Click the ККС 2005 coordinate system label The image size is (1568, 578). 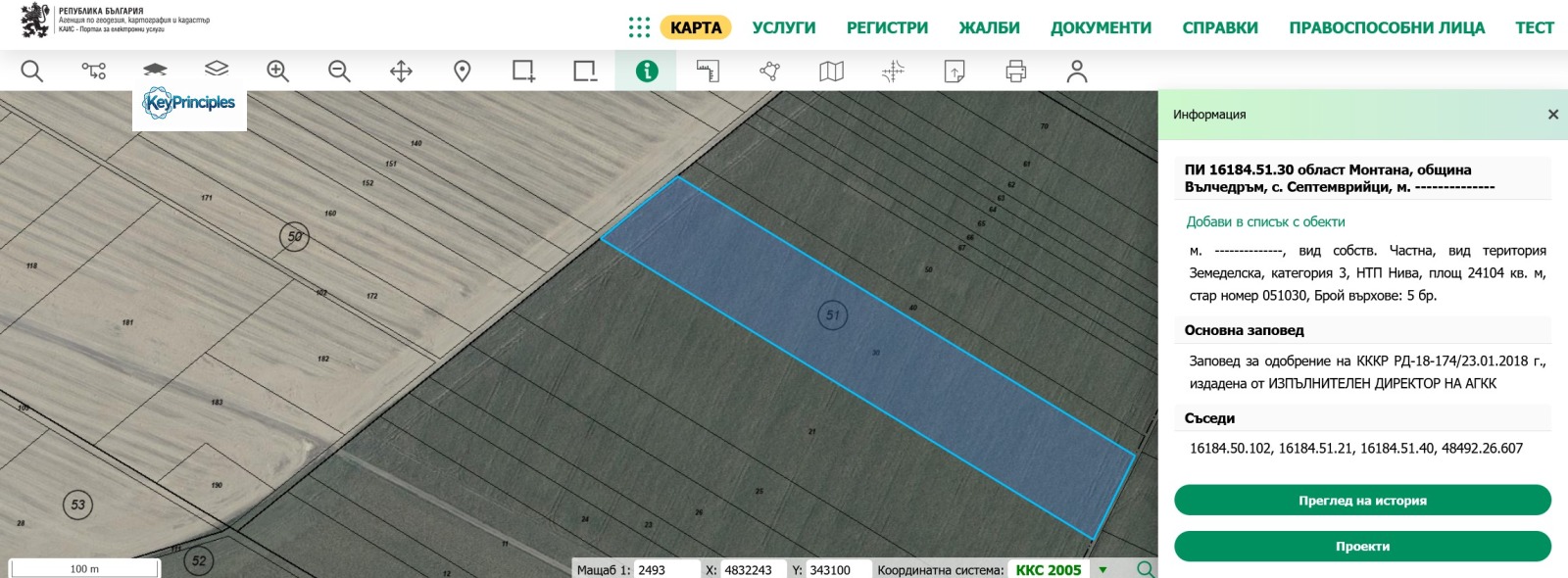coord(1049,570)
